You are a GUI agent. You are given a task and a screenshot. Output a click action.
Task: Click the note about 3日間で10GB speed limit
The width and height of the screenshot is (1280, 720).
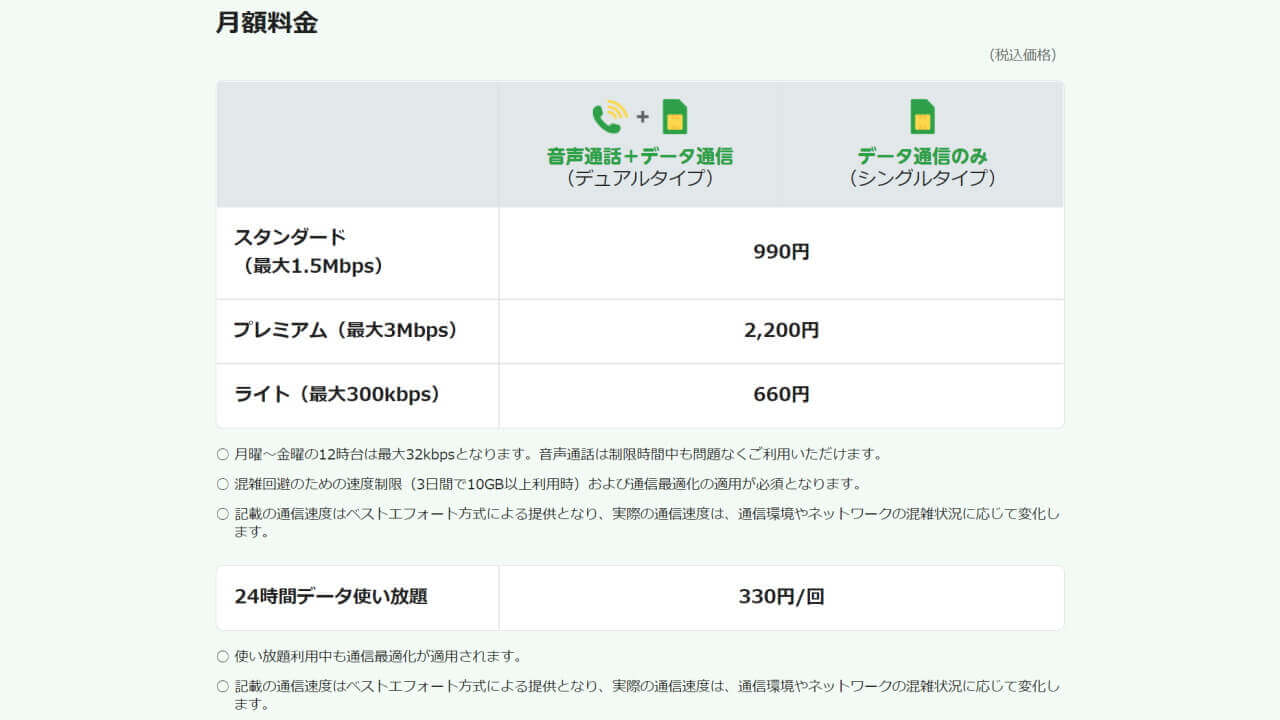coord(547,484)
